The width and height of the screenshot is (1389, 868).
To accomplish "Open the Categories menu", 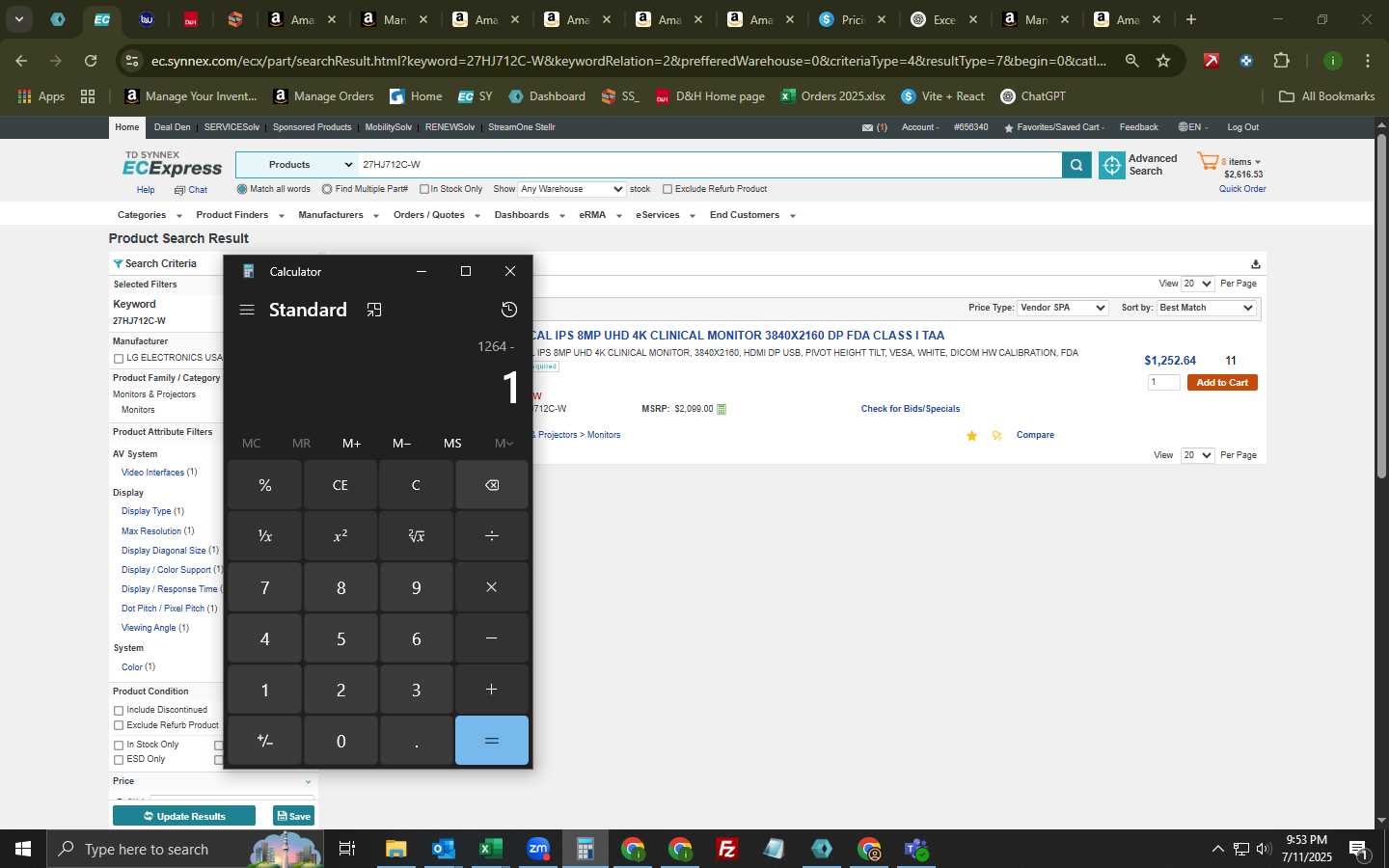I will [149, 215].
